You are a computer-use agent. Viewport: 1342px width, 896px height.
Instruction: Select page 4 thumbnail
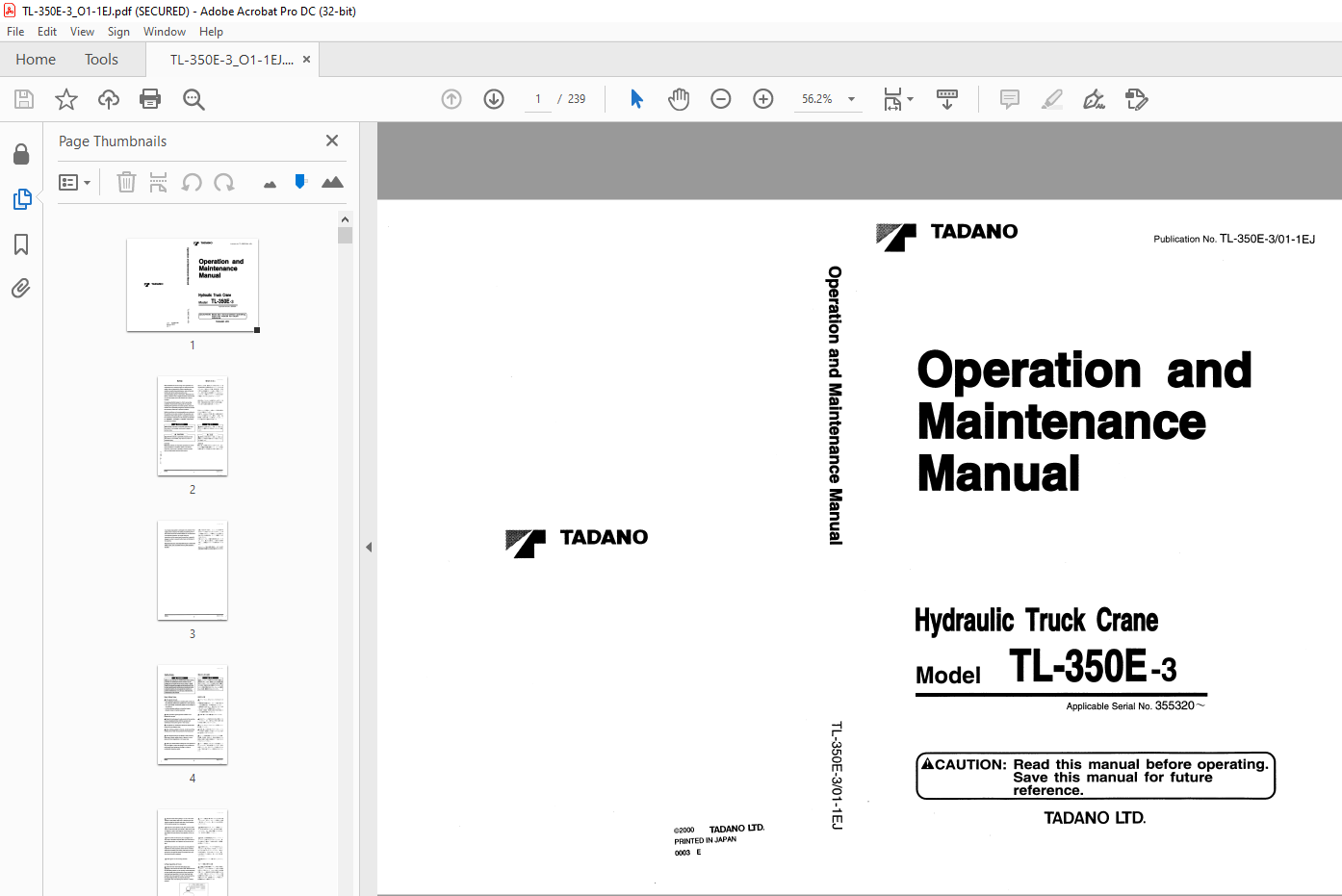(193, 715)
